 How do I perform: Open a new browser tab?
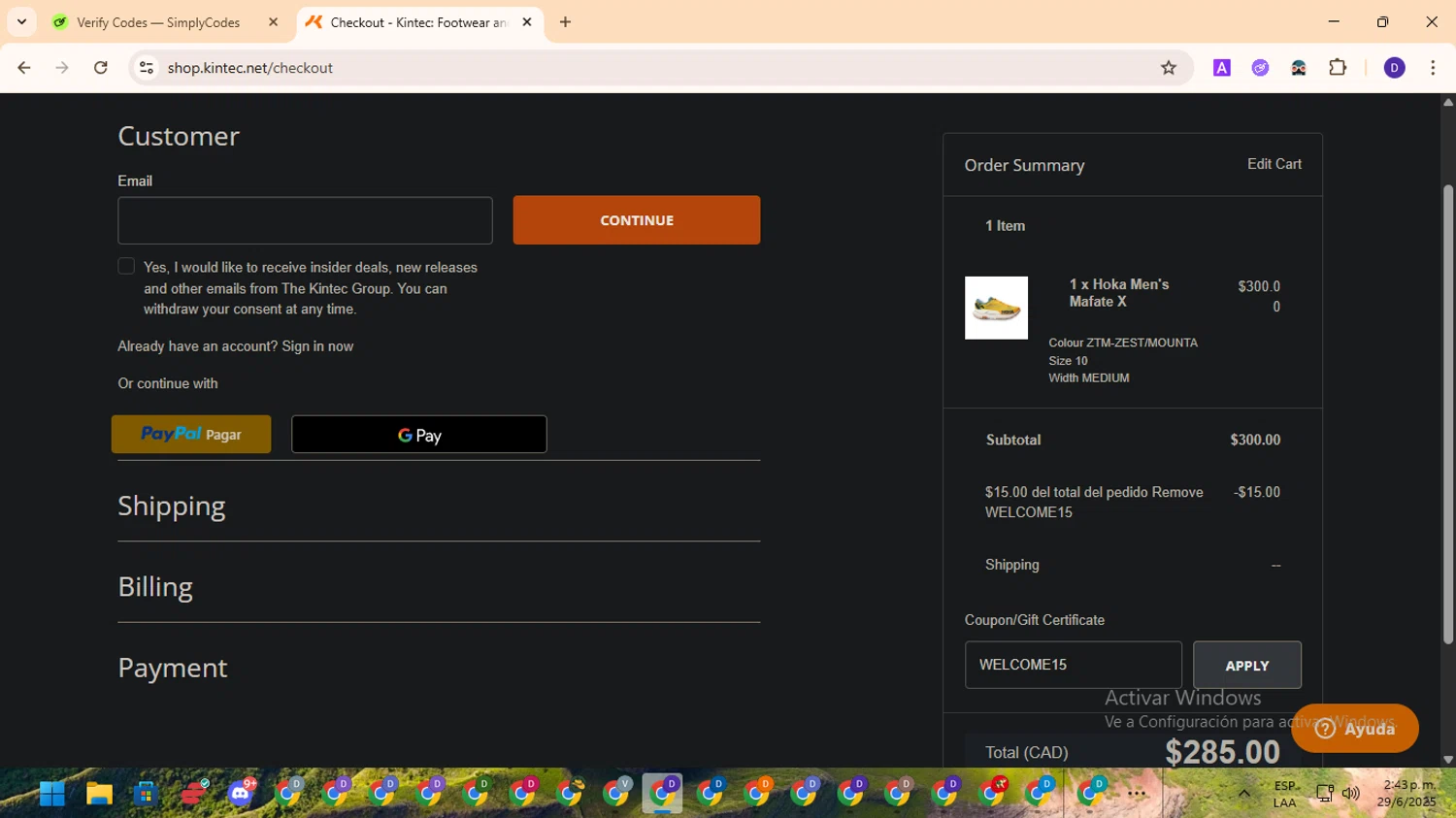coord(565,22)
